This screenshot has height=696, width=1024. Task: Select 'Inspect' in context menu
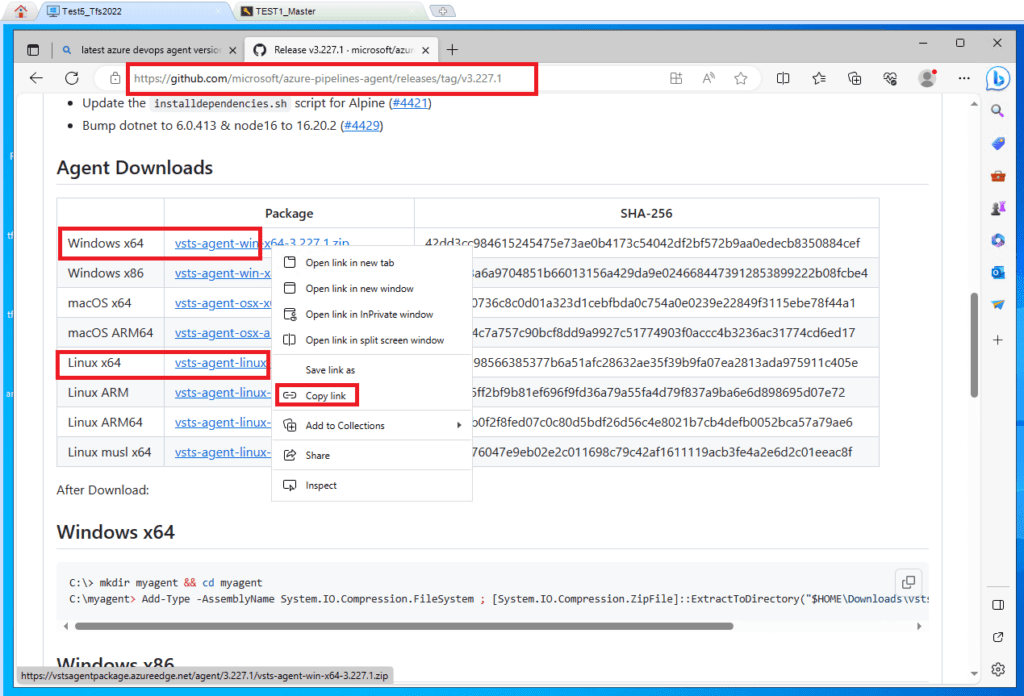[372, 485]
